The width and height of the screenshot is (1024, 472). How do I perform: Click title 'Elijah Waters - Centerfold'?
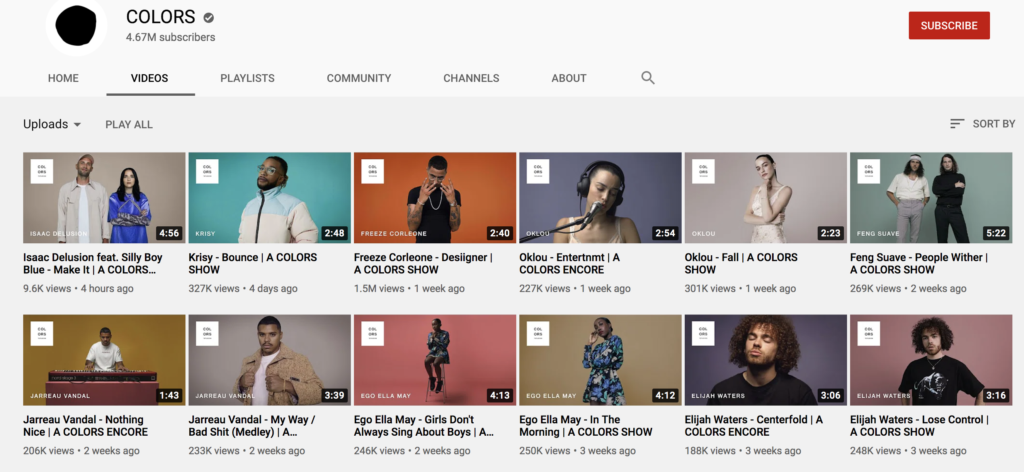point(754,426)
